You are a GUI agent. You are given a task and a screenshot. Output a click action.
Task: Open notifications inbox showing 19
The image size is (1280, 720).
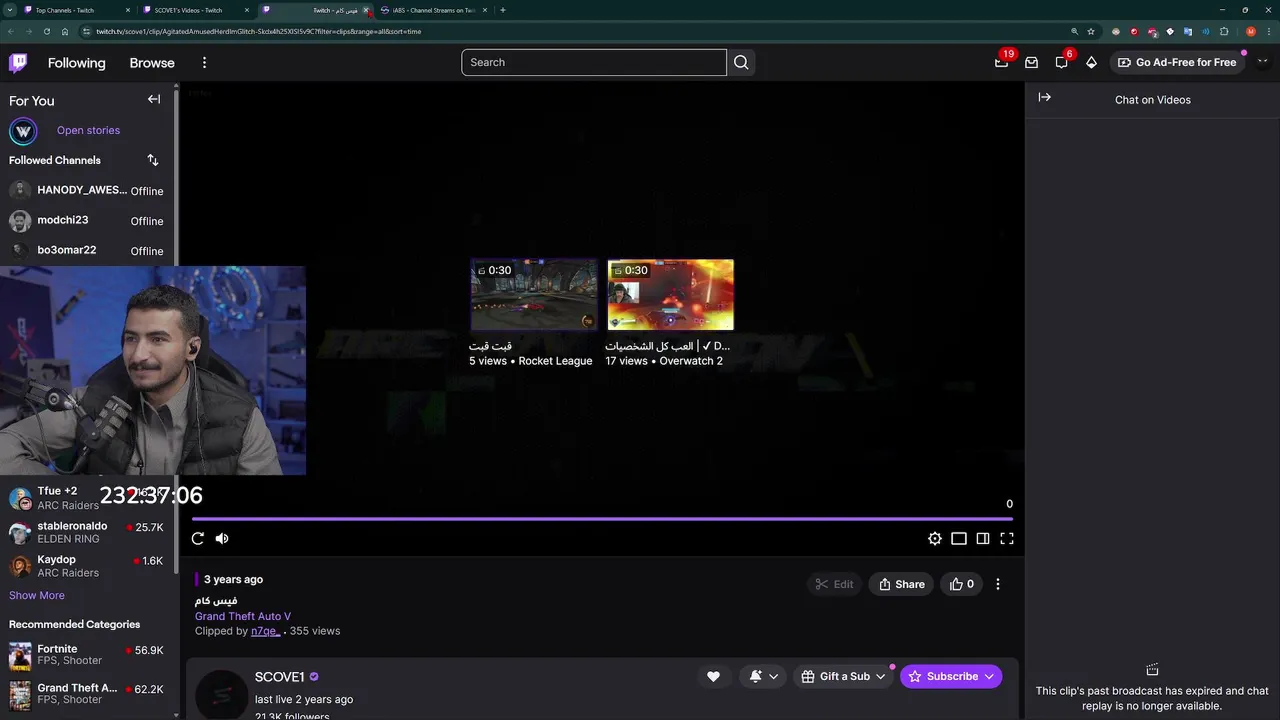click(1001, 62)
